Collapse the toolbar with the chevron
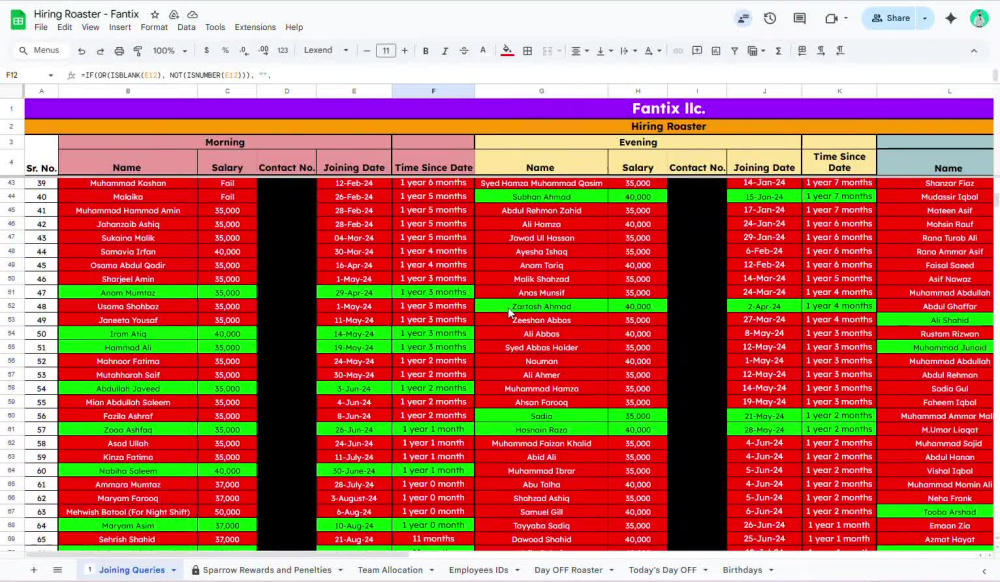1000x582 pixels. pyautogui.click(x=974, y=50)
